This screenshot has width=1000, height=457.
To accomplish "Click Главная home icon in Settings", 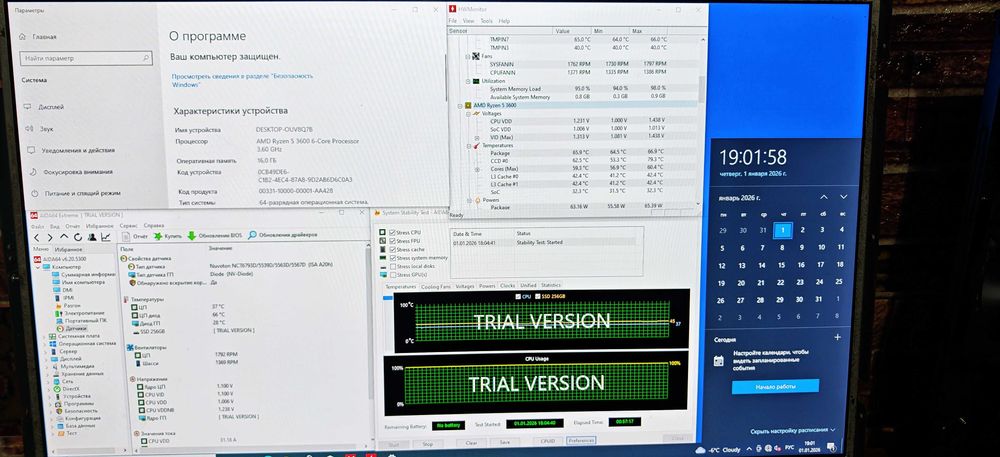I will [x=22, y=36].
